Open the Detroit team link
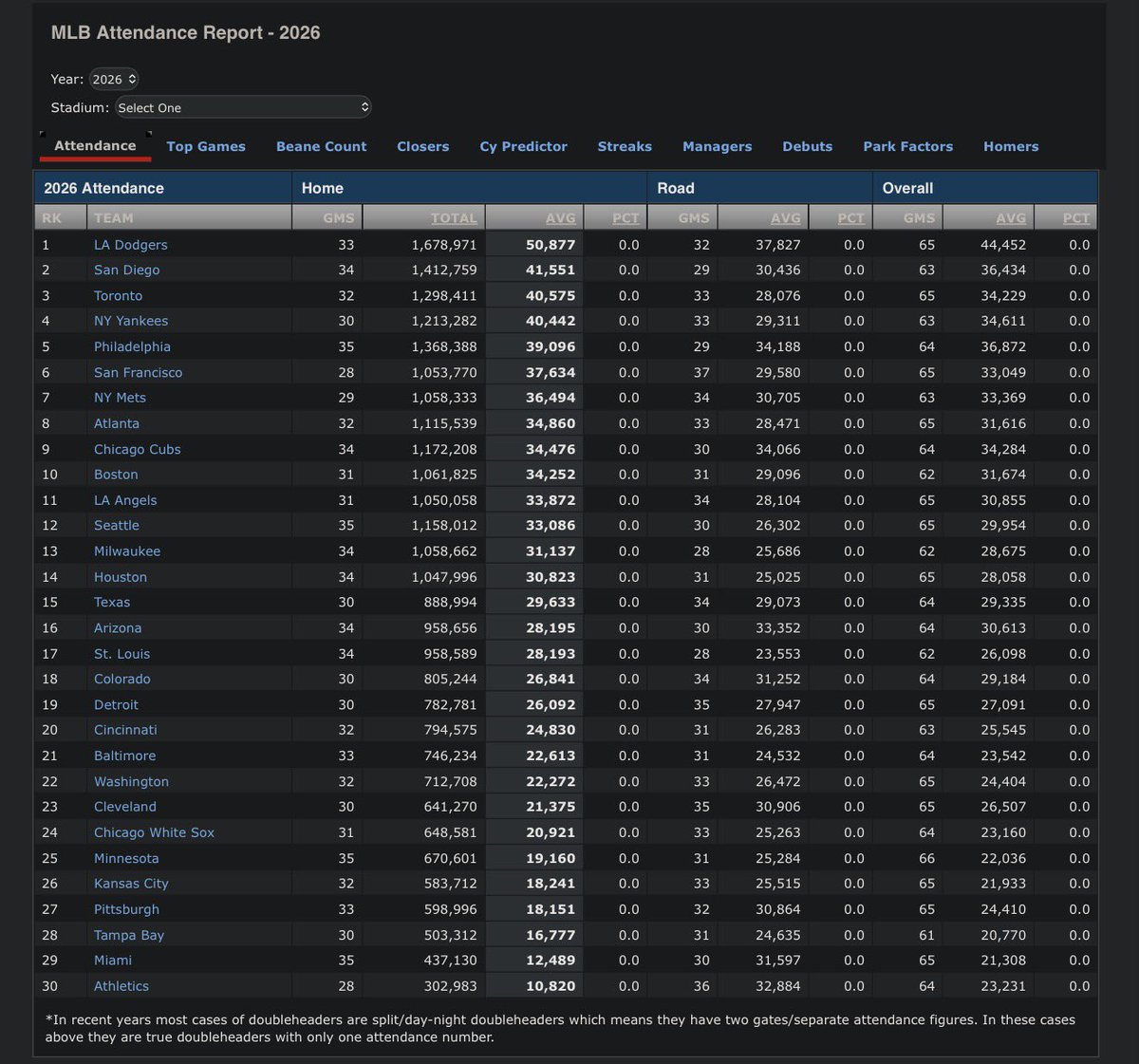The width and height of the screenshot is (1139, 1064). (116, 705)
